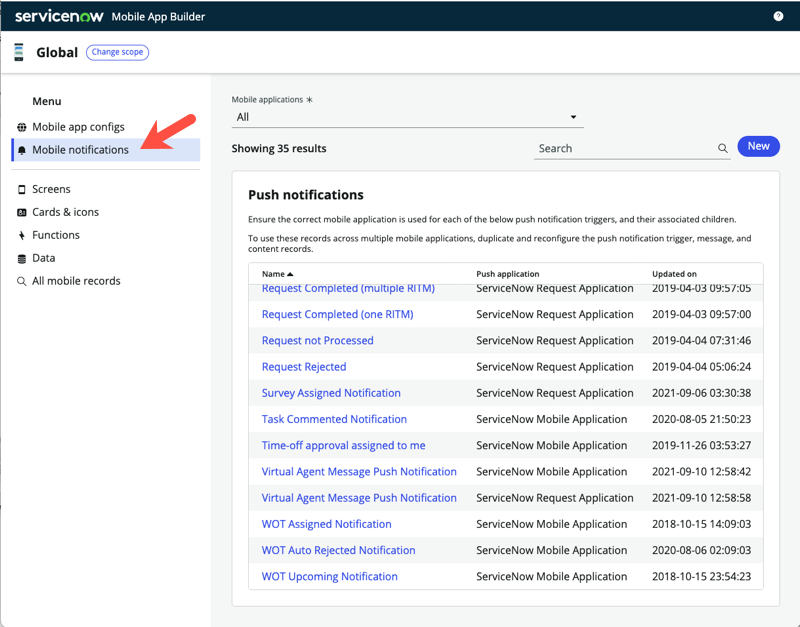This screenshot has width=800, height=627.
Task: Open WOT Upcoming Notification
Action: tap(330, 576)
